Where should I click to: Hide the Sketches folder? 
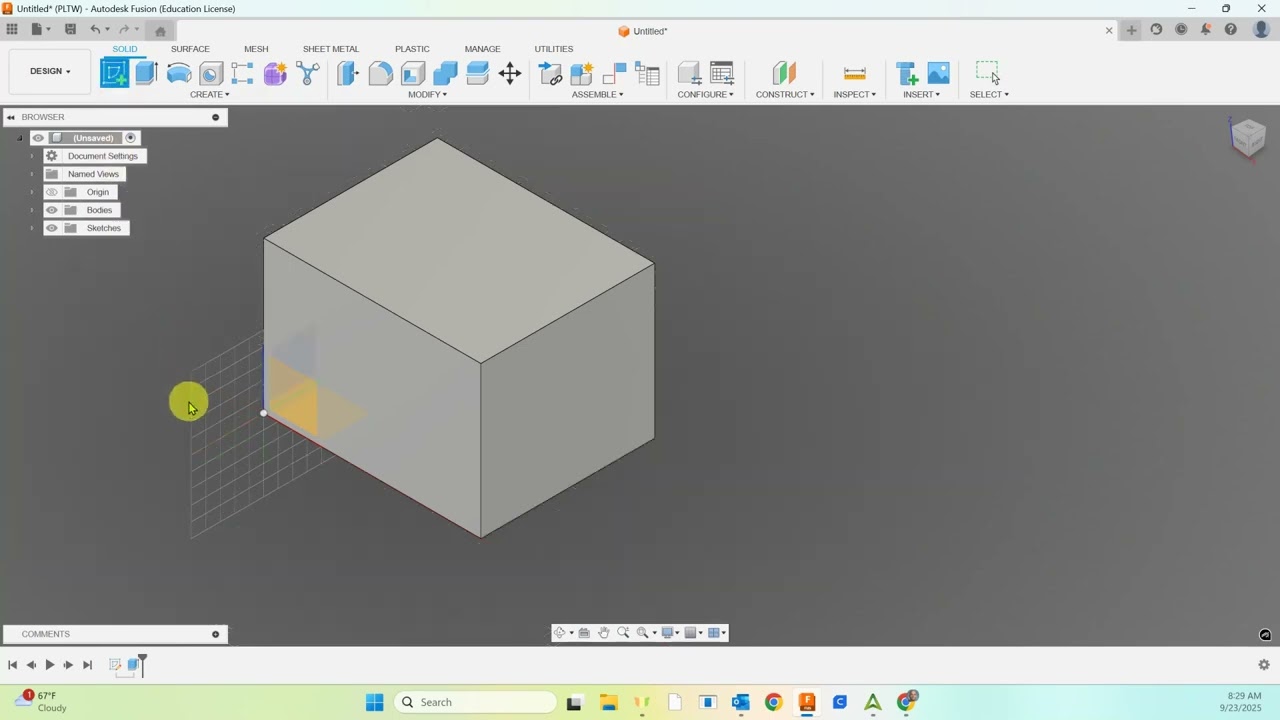(x=52, y=228)
